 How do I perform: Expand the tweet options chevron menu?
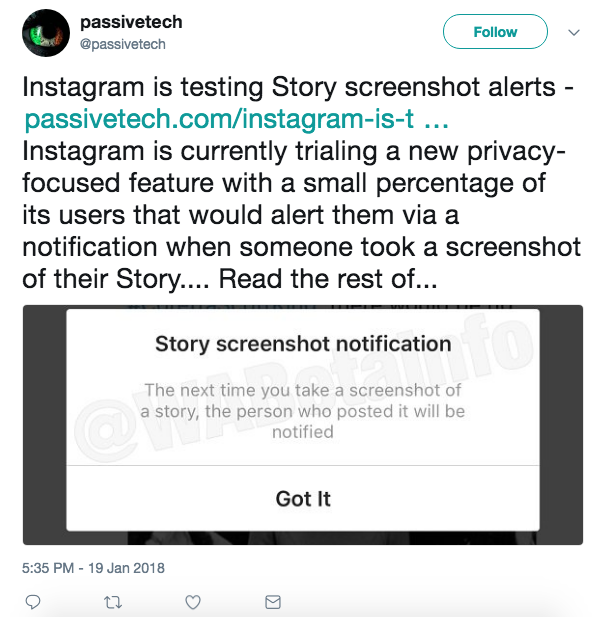(x=574, y=32)
